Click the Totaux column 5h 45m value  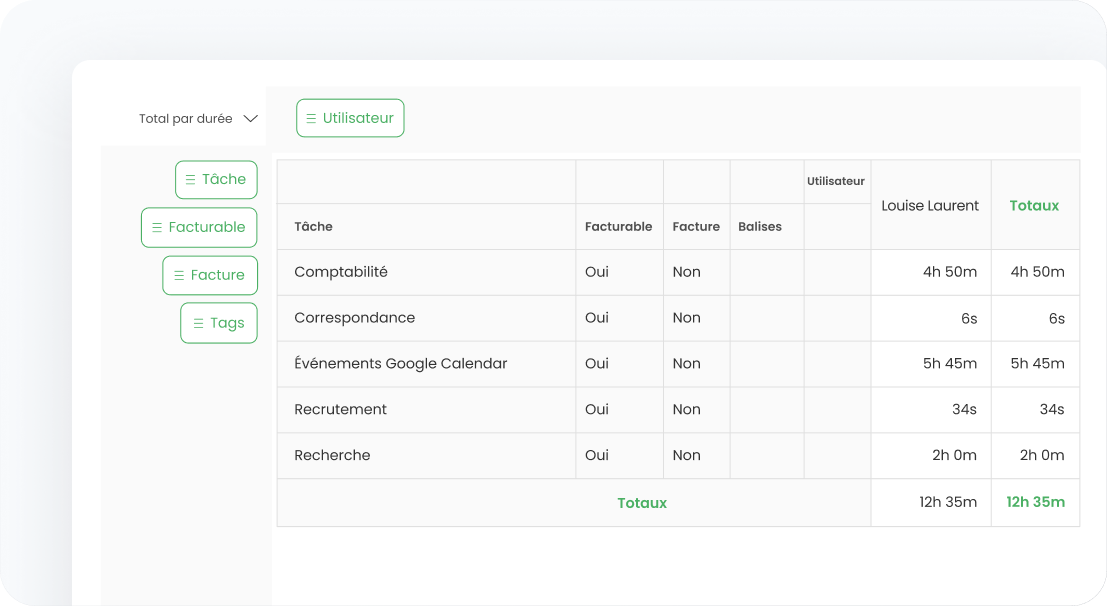(1037, 364)
